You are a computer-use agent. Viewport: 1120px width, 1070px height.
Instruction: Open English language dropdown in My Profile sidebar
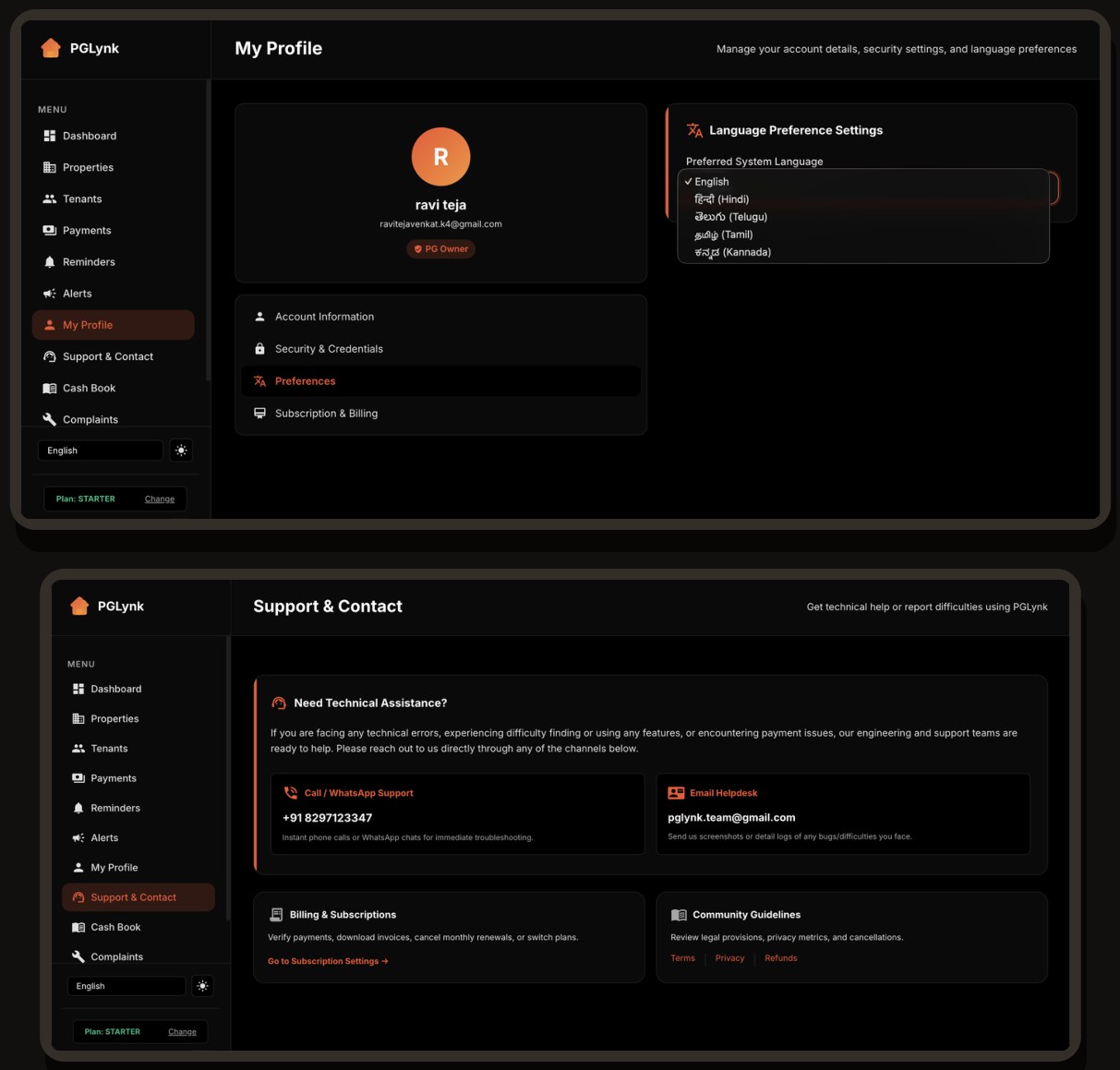[x=101, y=451]
